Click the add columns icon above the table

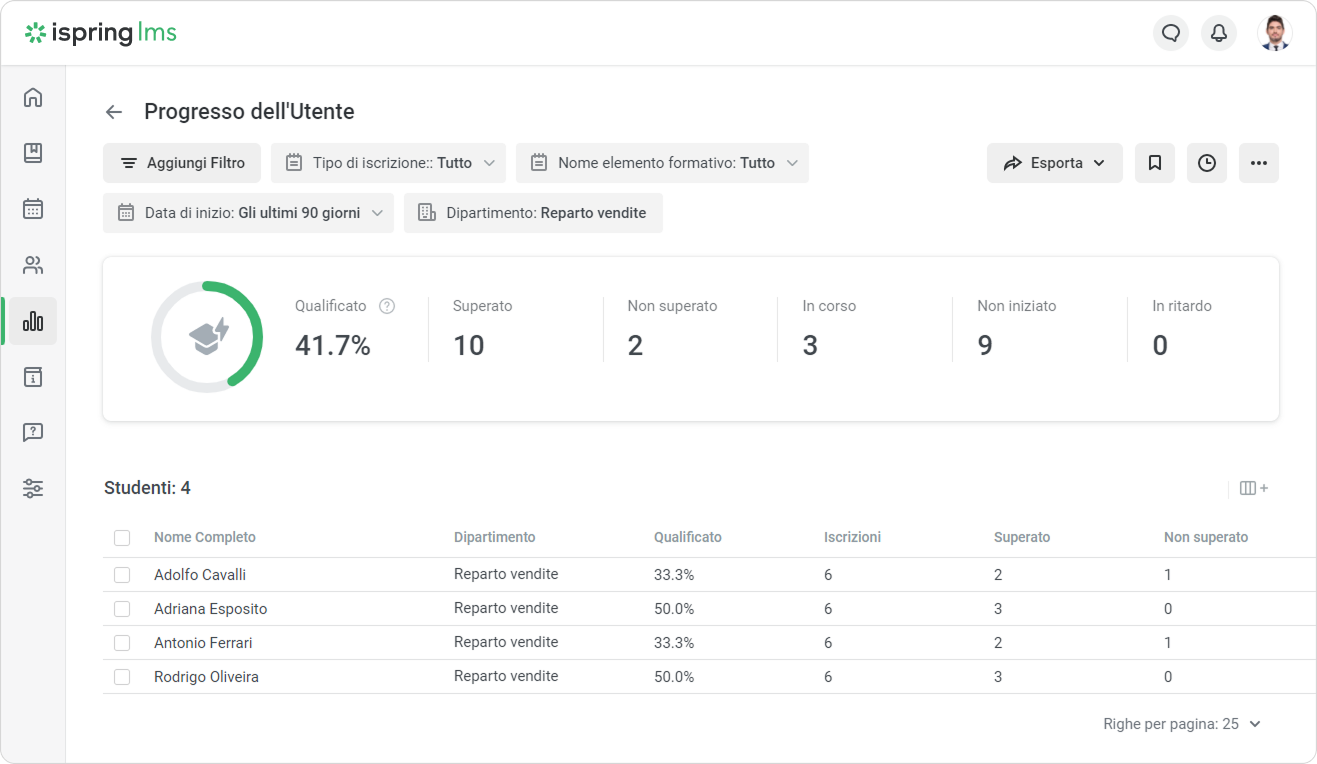1254,488
